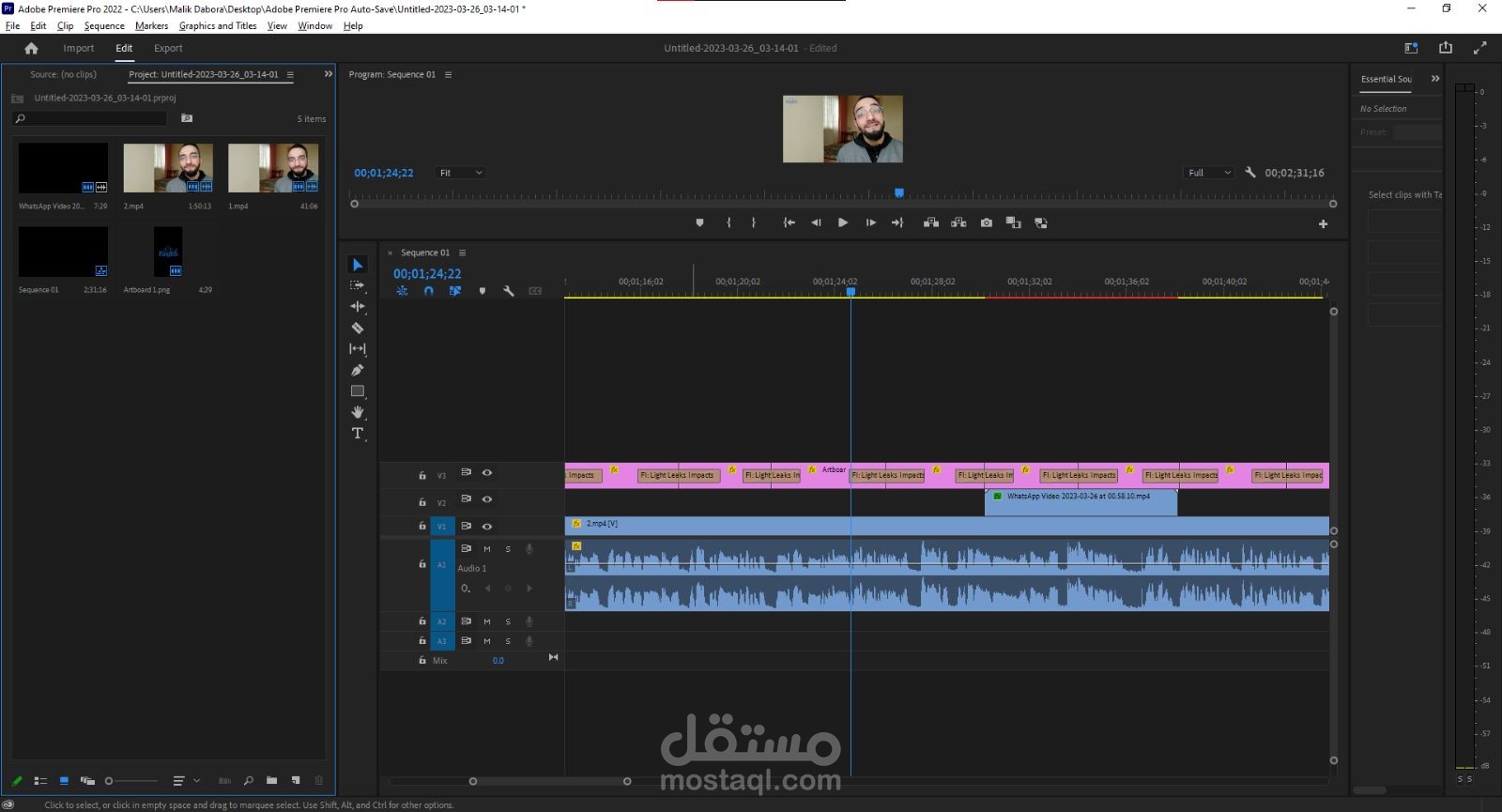Select the WhatsApp Video clip on V2

pyautogui.click(x=1081, y=502)
